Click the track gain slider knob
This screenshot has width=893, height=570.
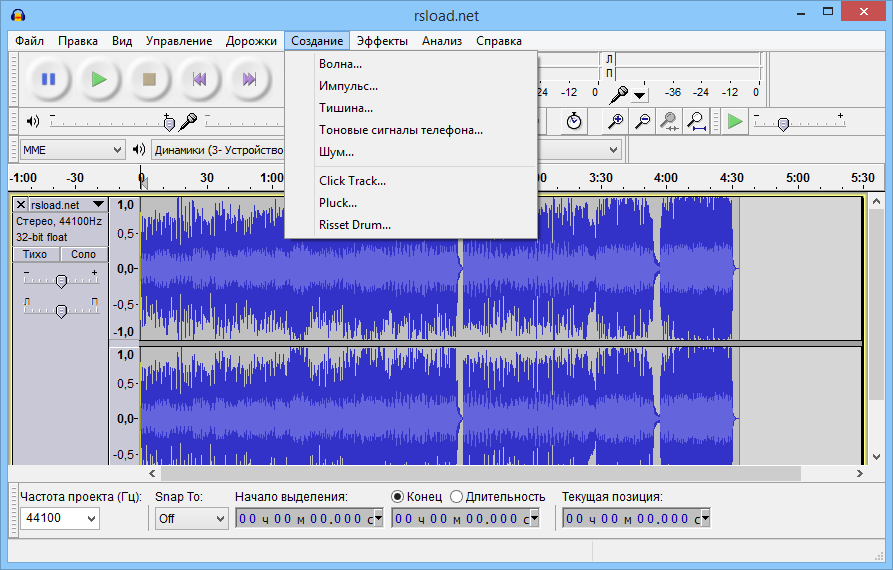pyautogui.click(x=61, y=281)
